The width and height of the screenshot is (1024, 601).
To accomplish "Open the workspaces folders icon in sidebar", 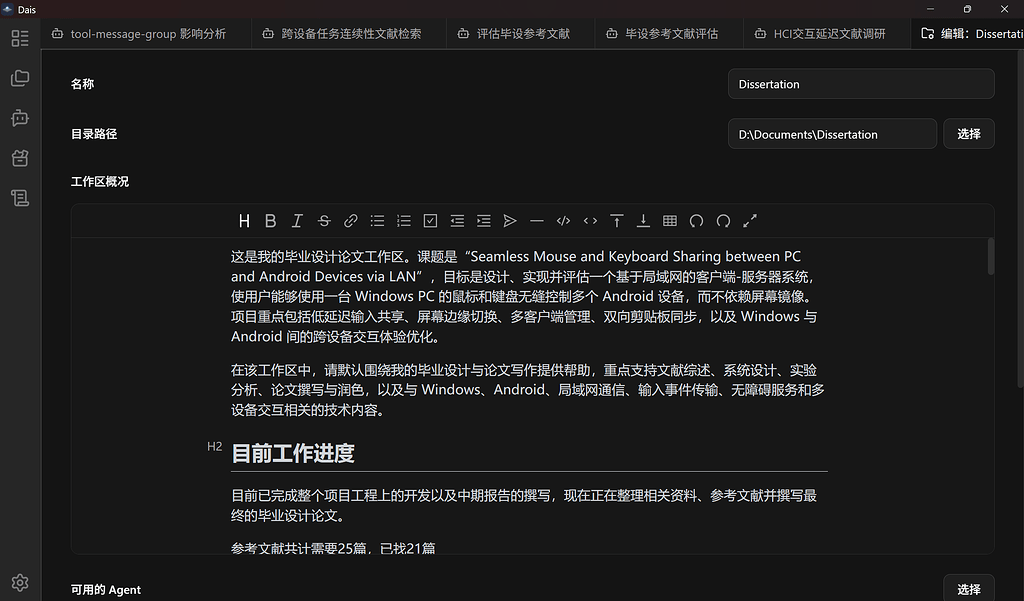I will coord(20,78).
